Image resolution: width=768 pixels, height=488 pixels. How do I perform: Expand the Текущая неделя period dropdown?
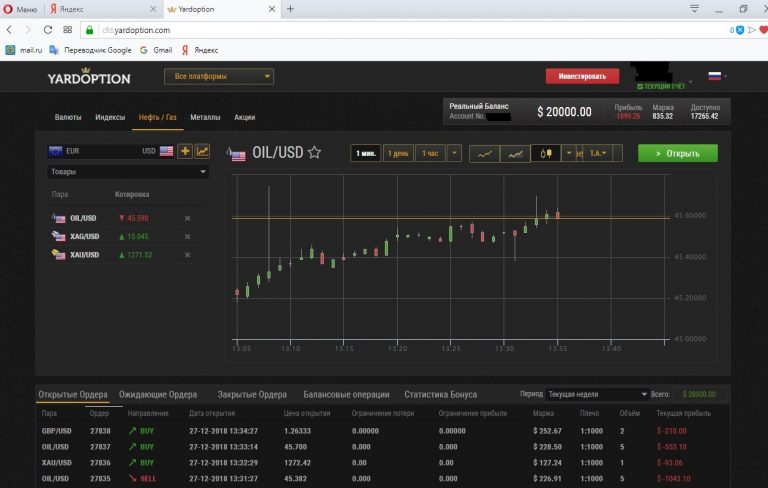pyautogui.click(x=597, y=394)
